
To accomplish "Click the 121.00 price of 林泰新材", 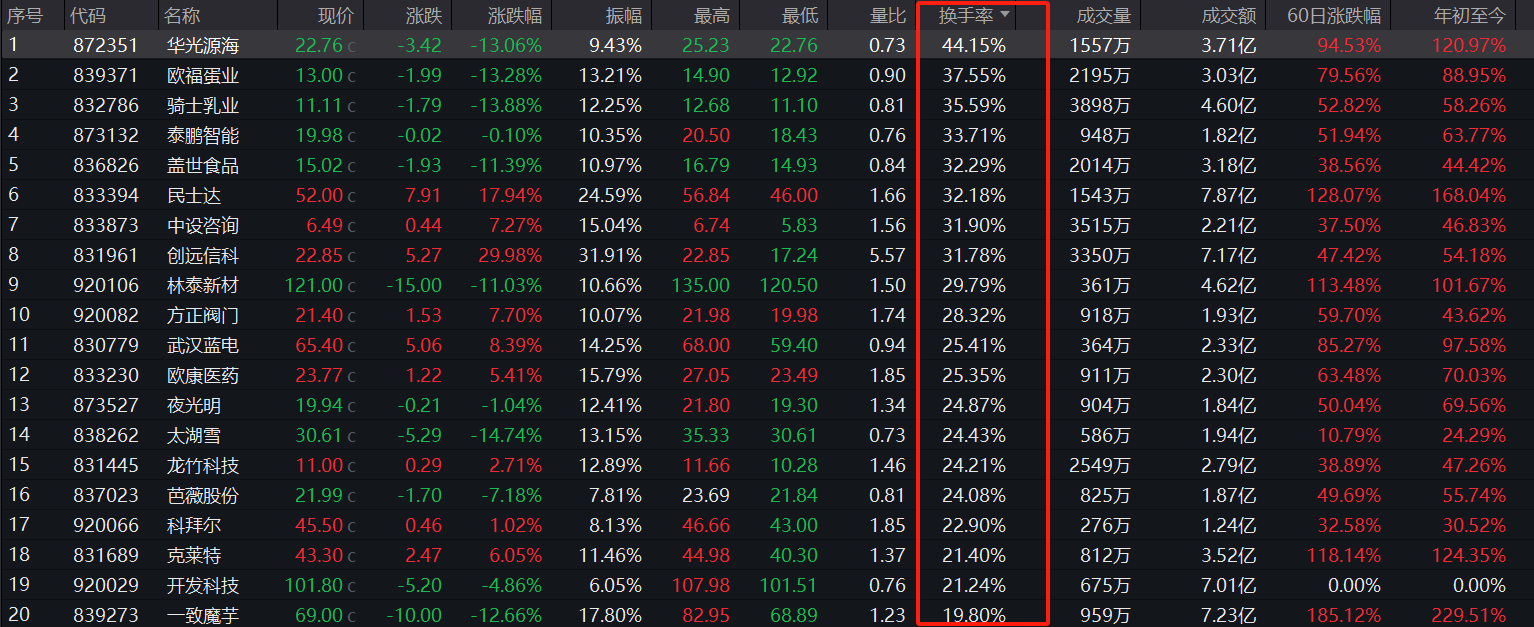I will coord(314,285).
